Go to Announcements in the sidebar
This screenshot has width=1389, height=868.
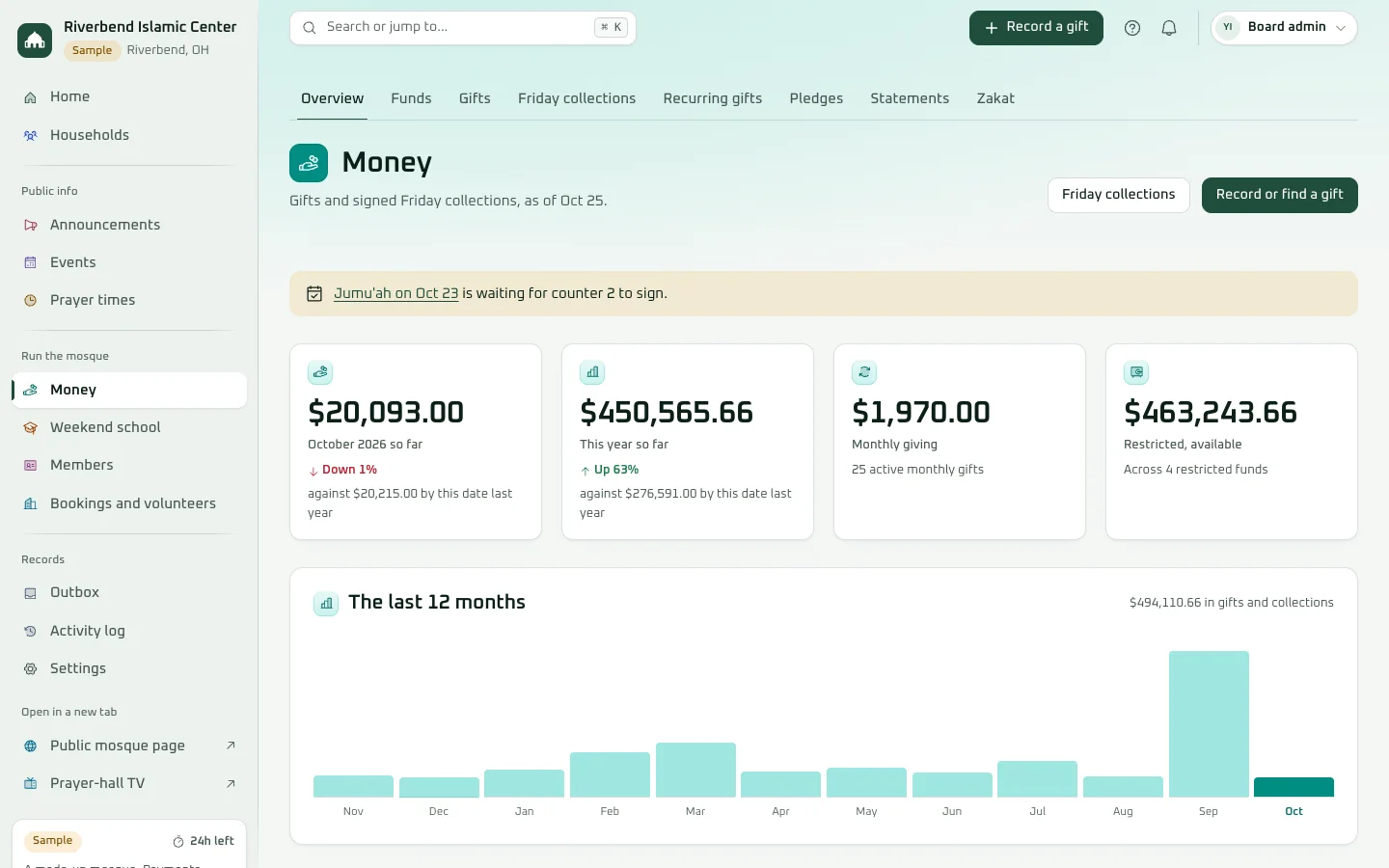tap(129, 225)
